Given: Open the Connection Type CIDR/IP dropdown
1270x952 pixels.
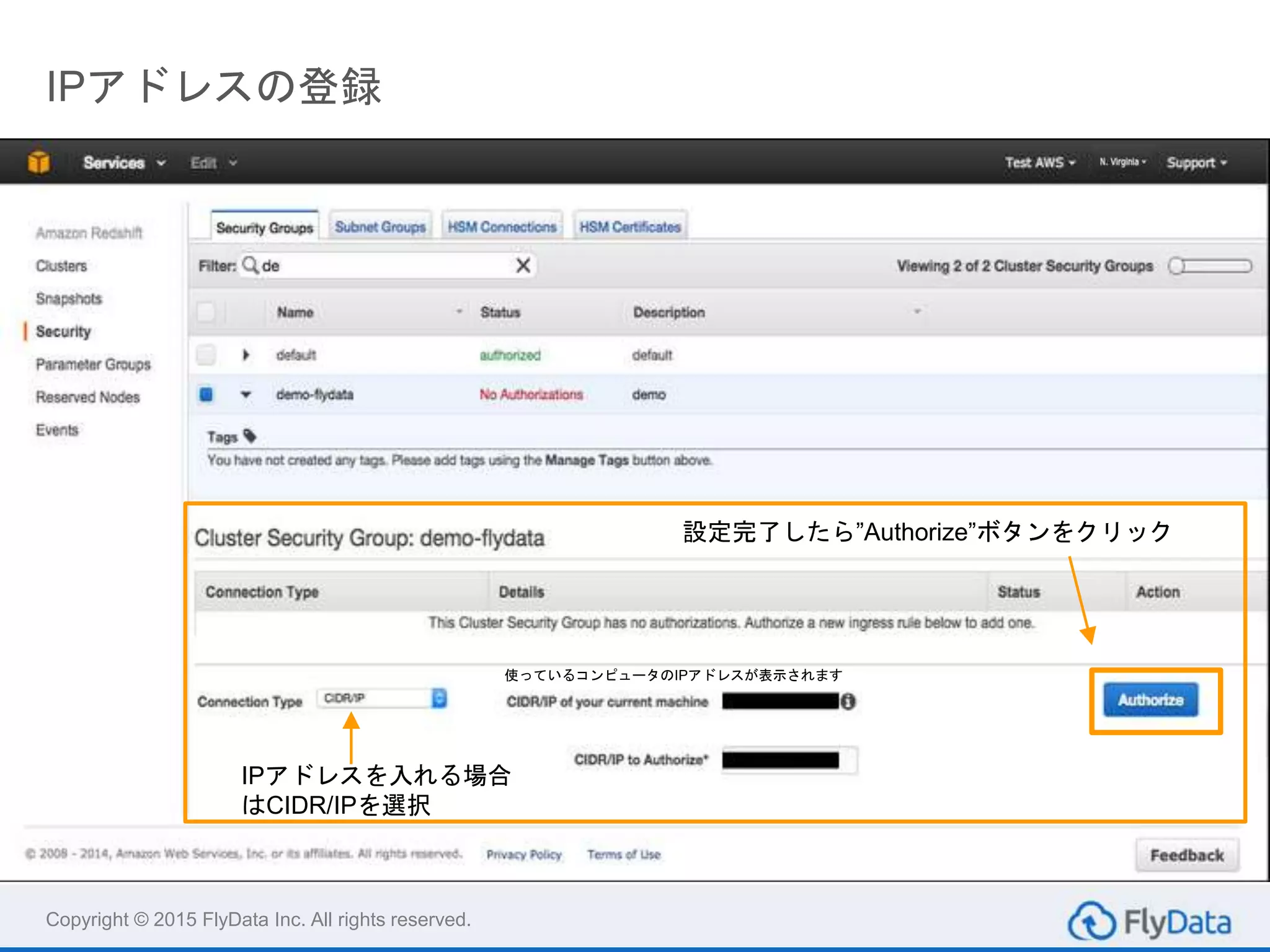Looking at the screenshot, I should (x=382, y=699).
